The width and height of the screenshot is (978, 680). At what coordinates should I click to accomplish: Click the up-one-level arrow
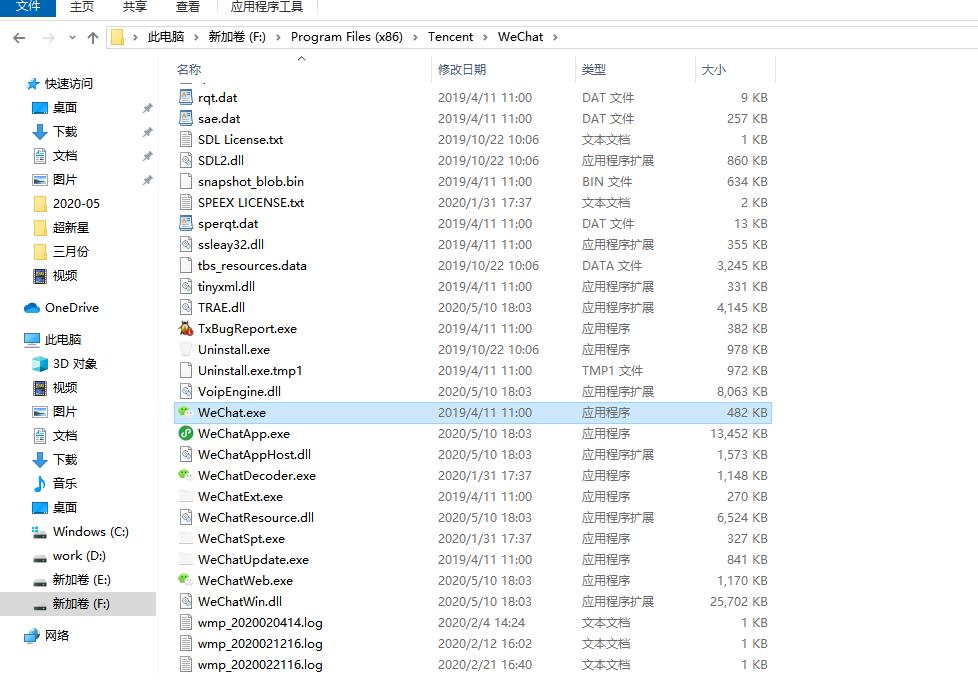[x=92, y=36]
